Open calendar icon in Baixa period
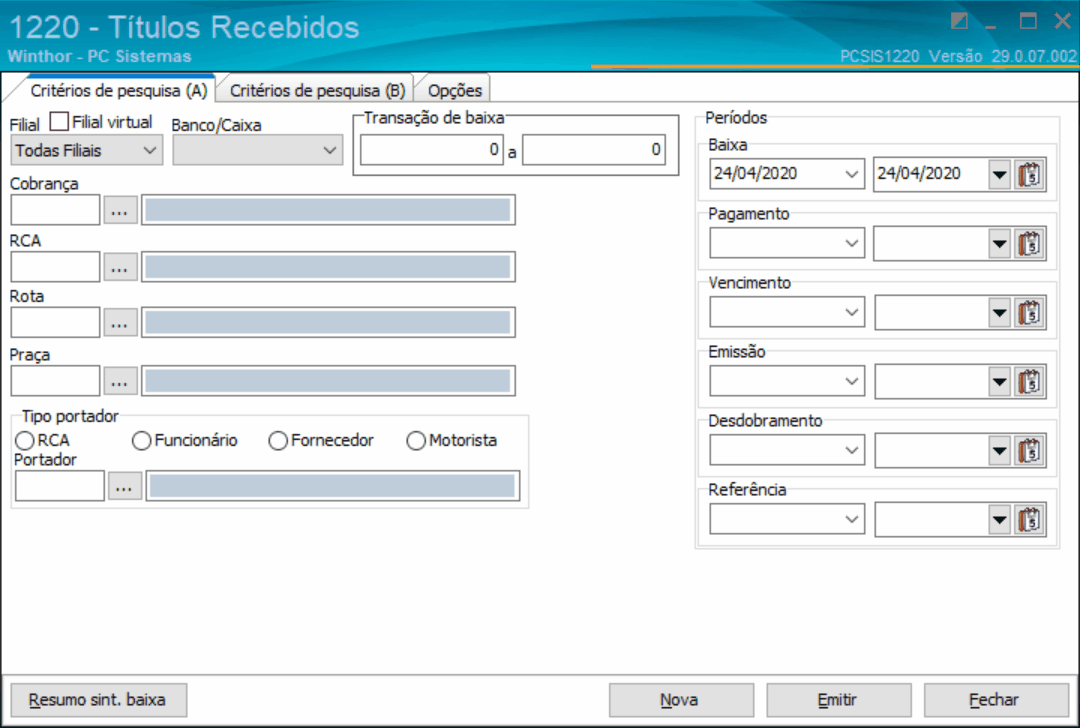Image resolution: width=1080 pixels, height=728 pixels. tap(1030, 174)
